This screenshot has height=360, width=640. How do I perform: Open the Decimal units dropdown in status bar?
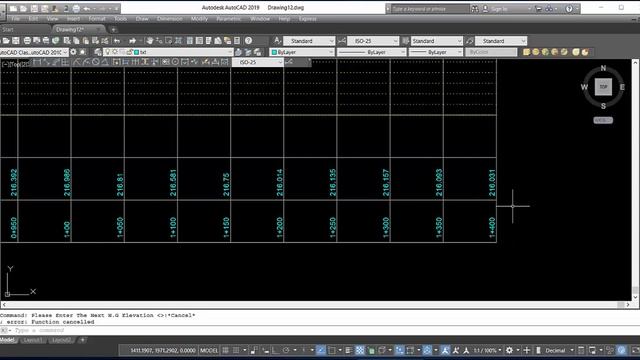coord(559,350)
